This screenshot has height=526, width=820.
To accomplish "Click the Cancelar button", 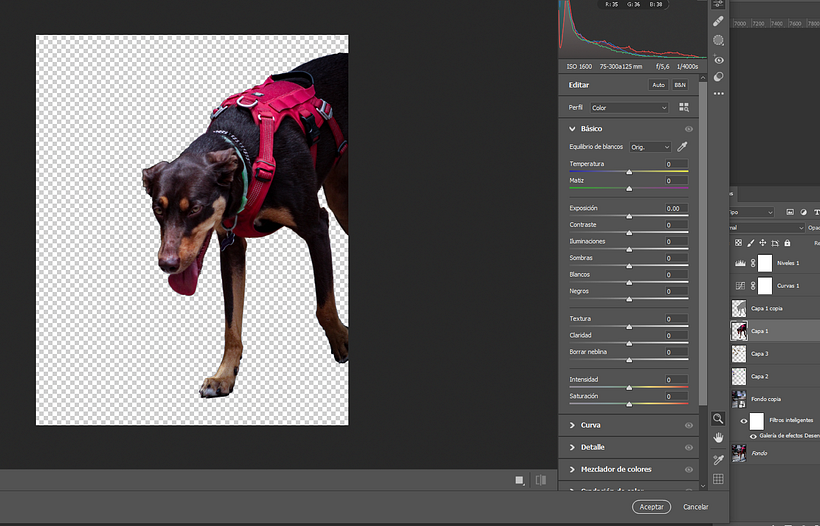I will (696, 507).
